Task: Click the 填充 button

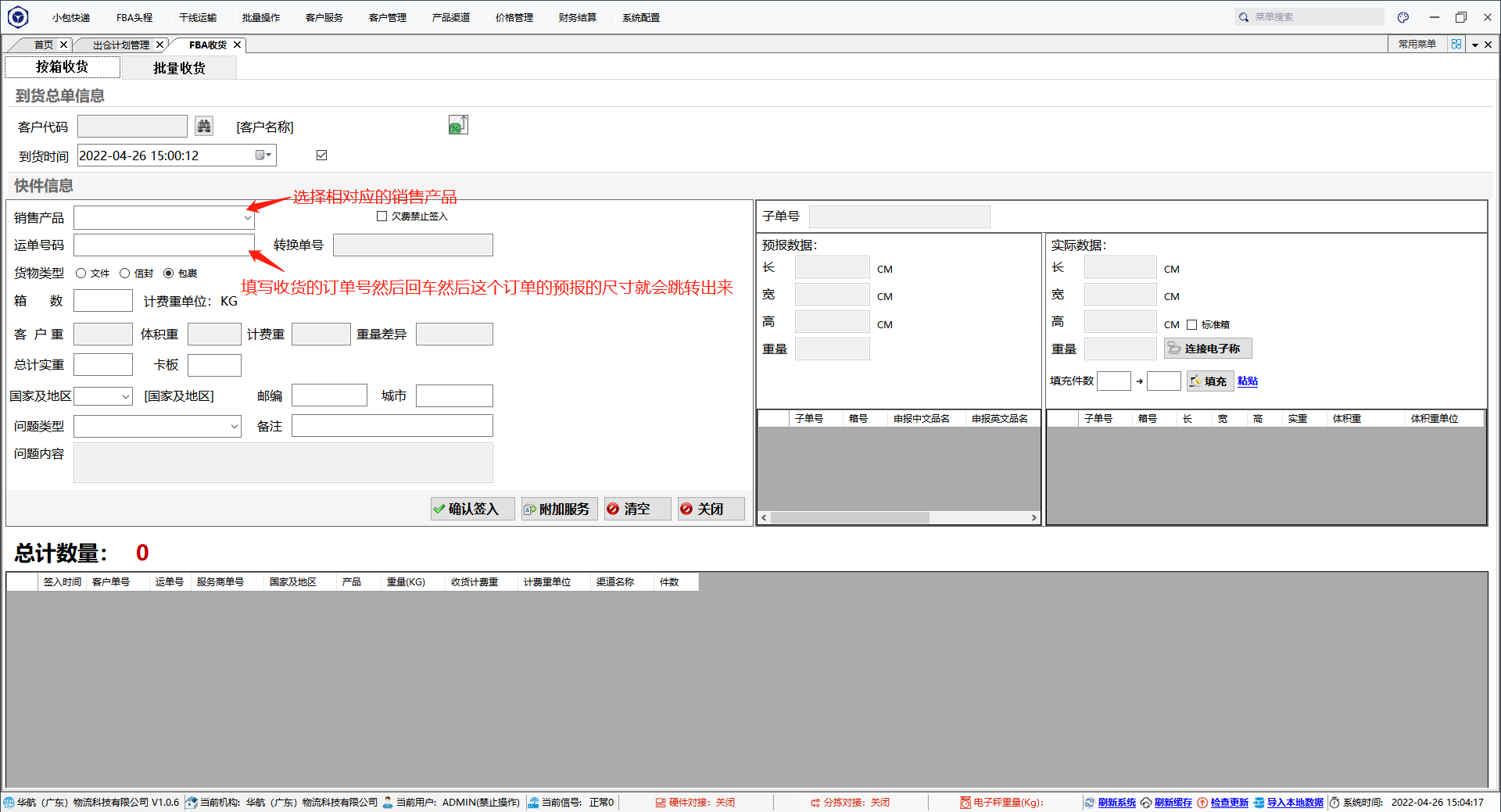Action: click(1210, 381)
